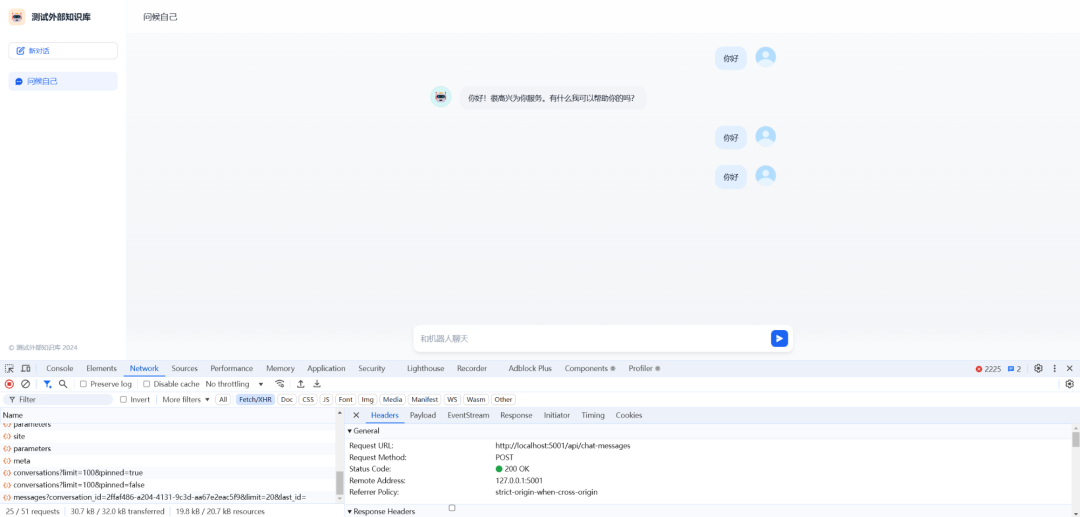Image resolution: width=1080 pixels, height=517 pixels.
Task: Tick the Invert filter checkbox
Action: [x=123, y=399]
